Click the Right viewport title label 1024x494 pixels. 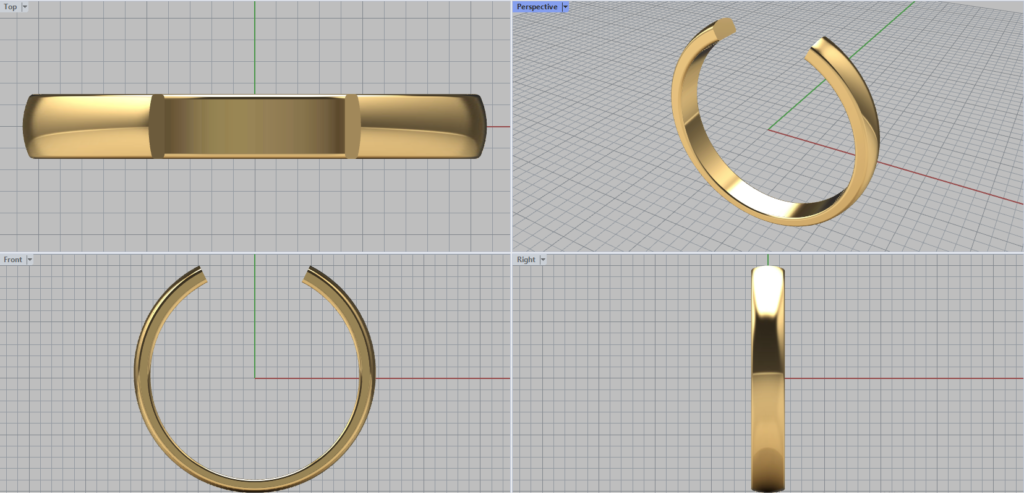click(x=526, y=259)
